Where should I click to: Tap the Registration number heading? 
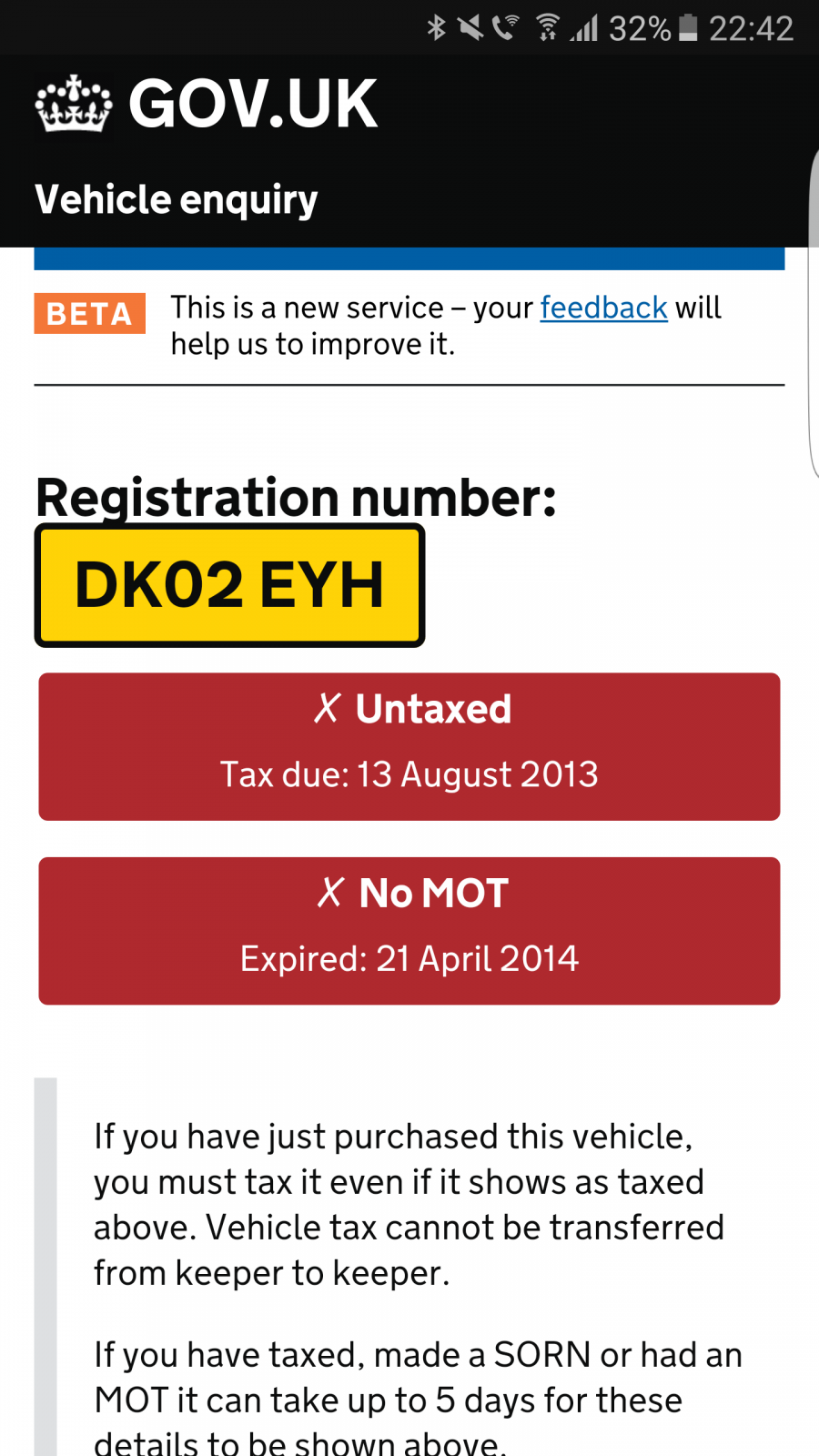(x=296, y=498)
